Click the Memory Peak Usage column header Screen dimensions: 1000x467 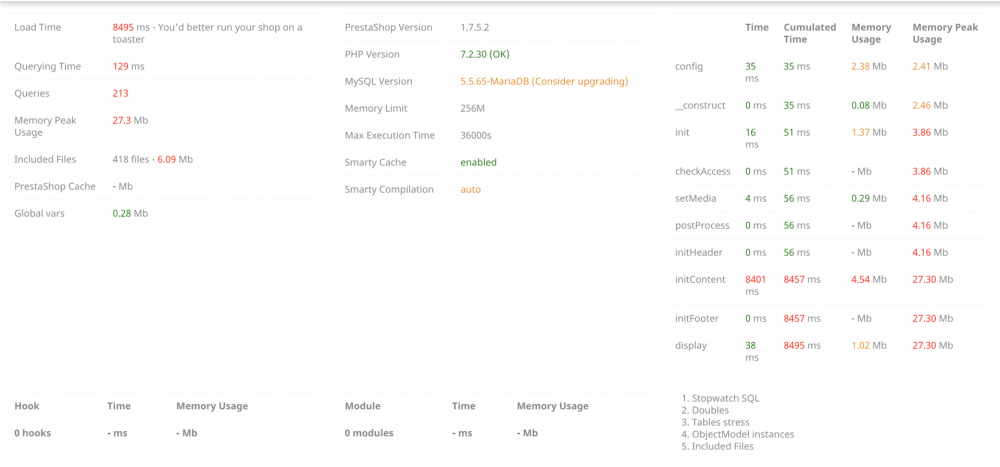(945, 33)
